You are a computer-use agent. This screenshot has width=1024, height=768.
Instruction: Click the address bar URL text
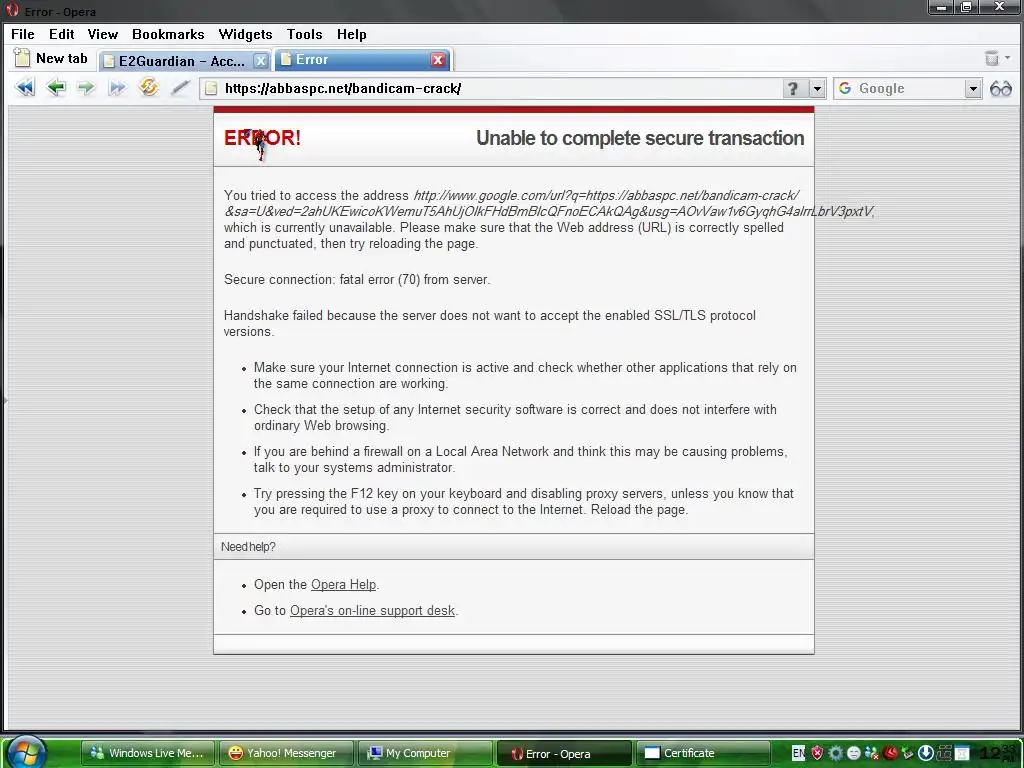(x=343, y=89)
